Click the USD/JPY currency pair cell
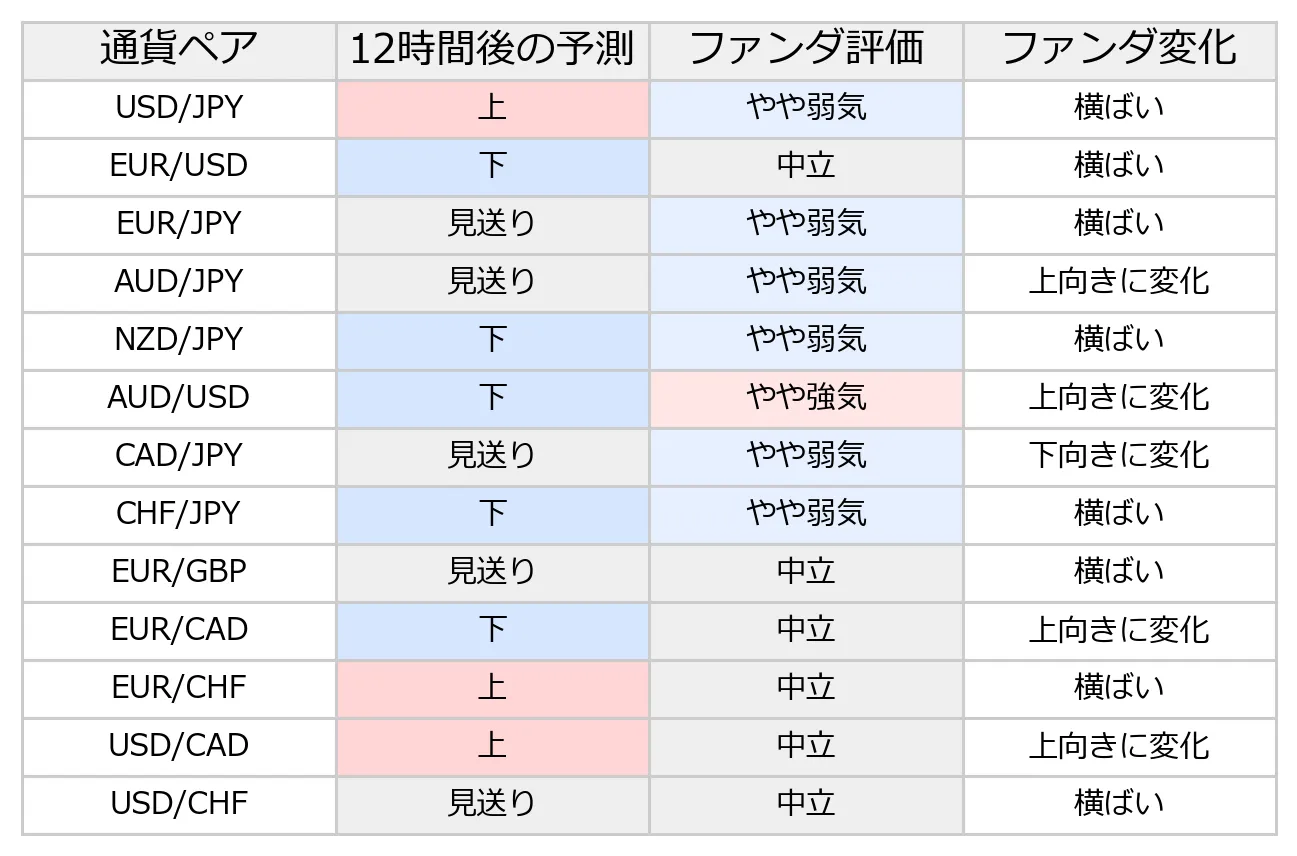 [179, 108]
